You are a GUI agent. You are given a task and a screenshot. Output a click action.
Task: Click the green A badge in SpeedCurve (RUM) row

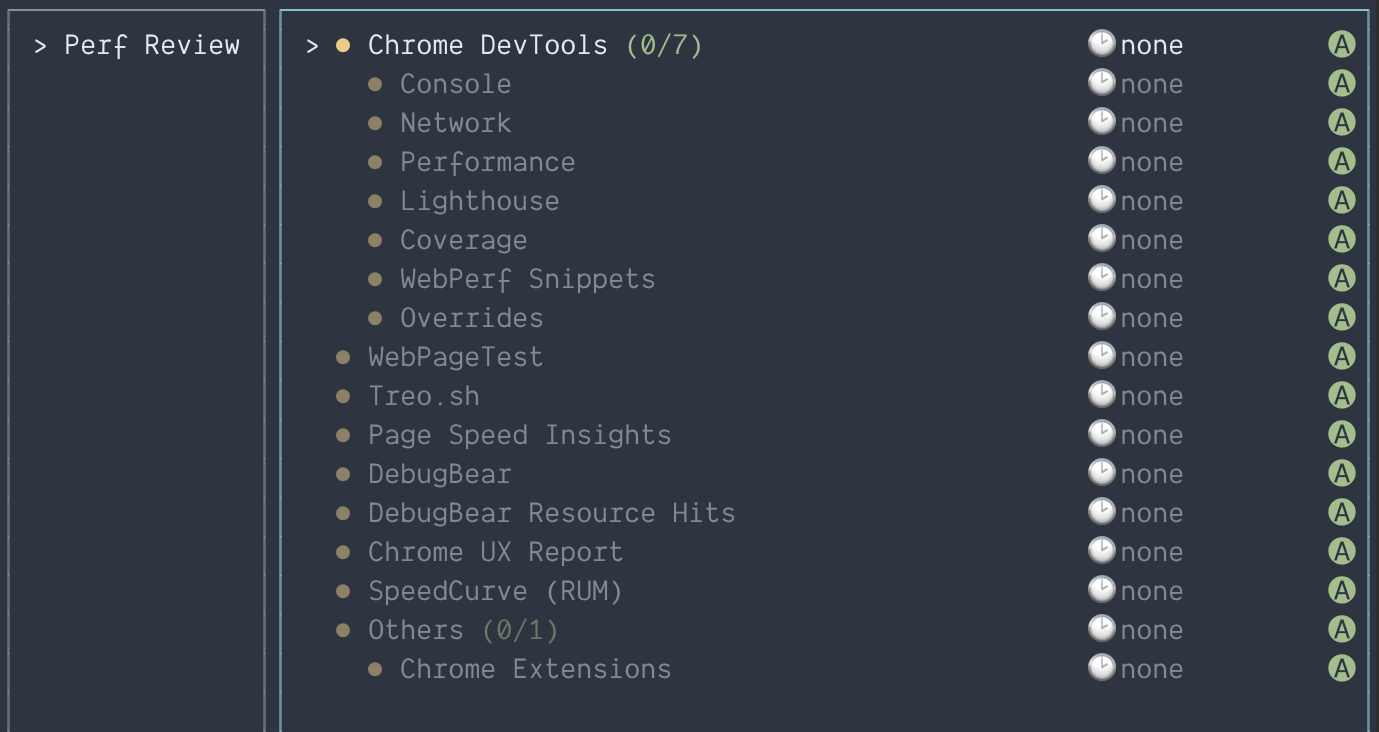pos(1341,591)
